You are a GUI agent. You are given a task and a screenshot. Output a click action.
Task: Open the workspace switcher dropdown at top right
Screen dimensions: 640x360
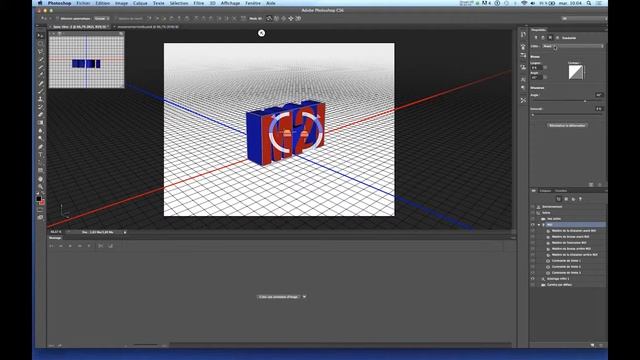tap(584, 18)
